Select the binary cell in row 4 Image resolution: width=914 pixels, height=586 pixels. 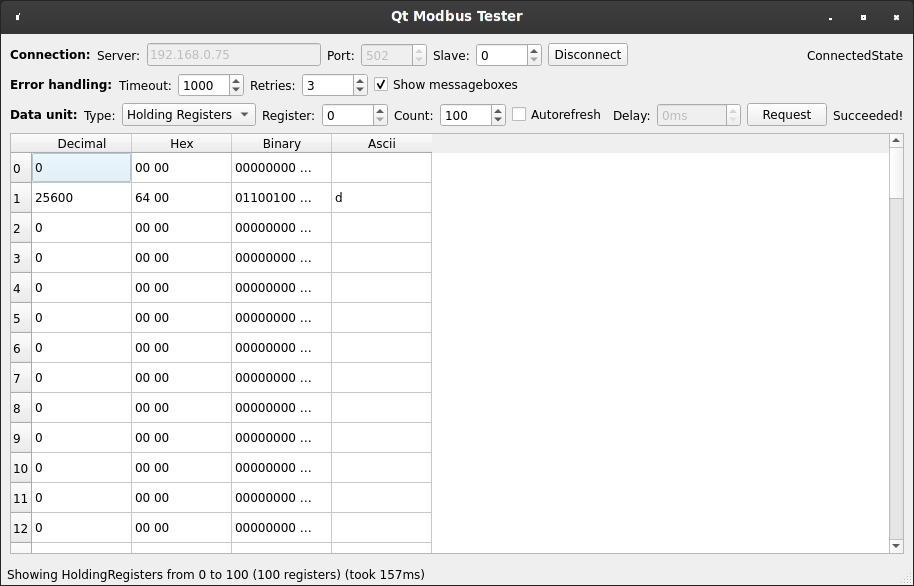tap(282, 288)
